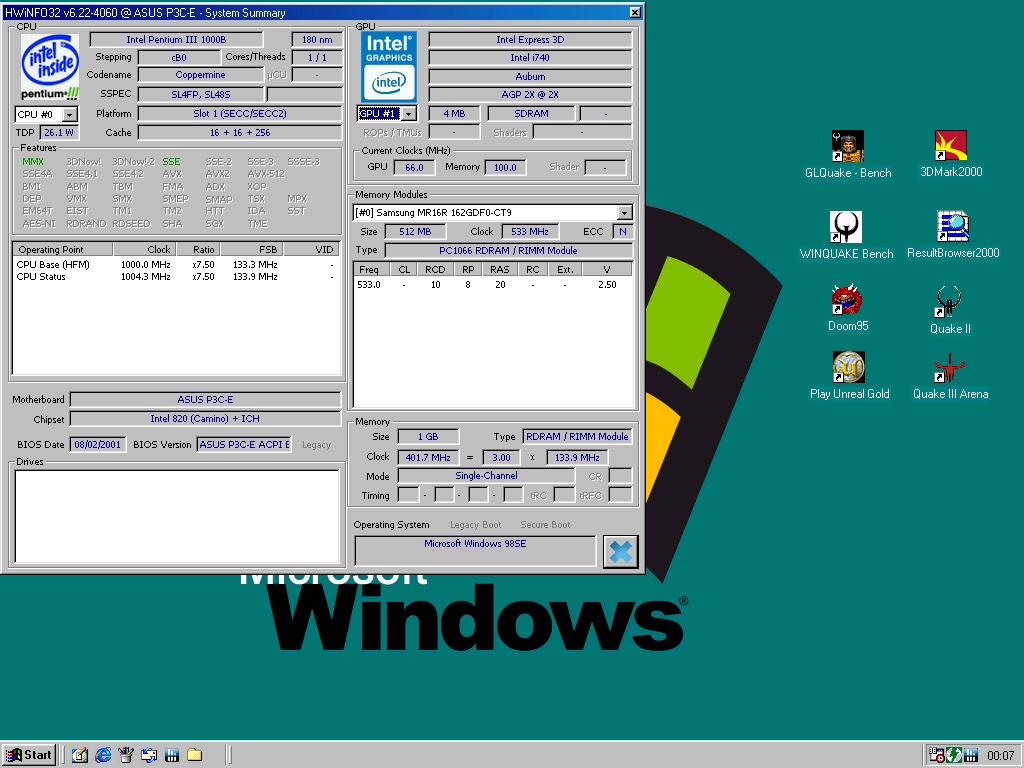Open Internet Explorer from quick launch
The width and height of the screenshot is (1024, 768).
pyautogui.click(x=103, y=755)
